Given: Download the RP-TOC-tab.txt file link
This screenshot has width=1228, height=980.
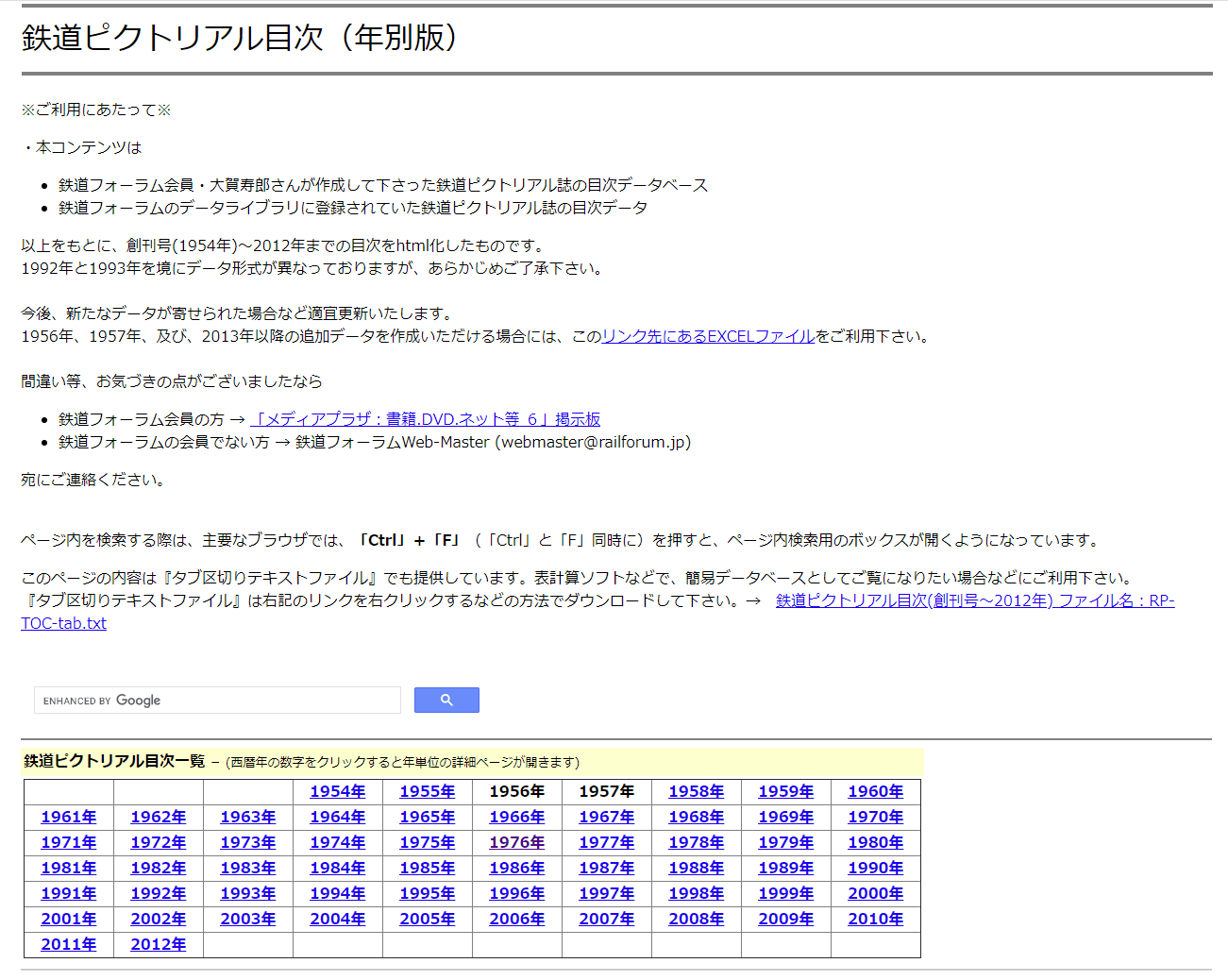Looking at the screenshot, I should [x=597, y=612].
